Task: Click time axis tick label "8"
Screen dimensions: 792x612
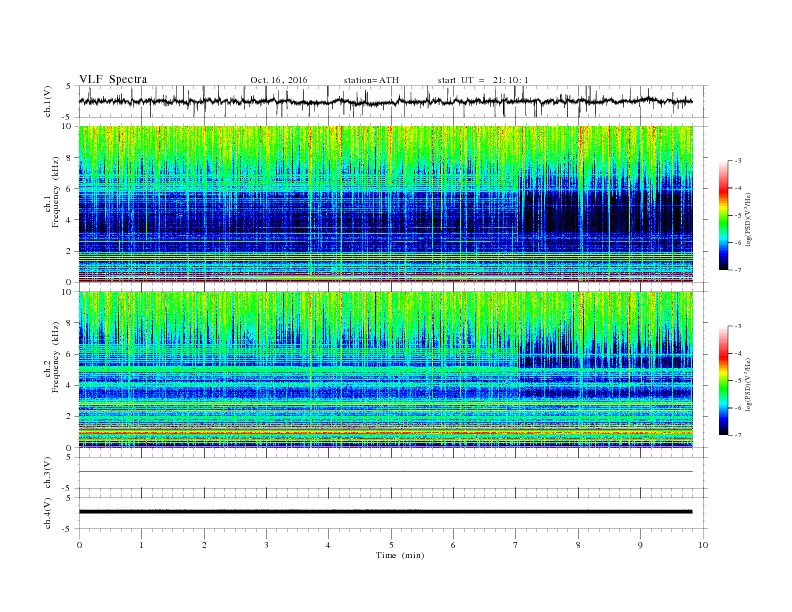Action: point(578,545)
